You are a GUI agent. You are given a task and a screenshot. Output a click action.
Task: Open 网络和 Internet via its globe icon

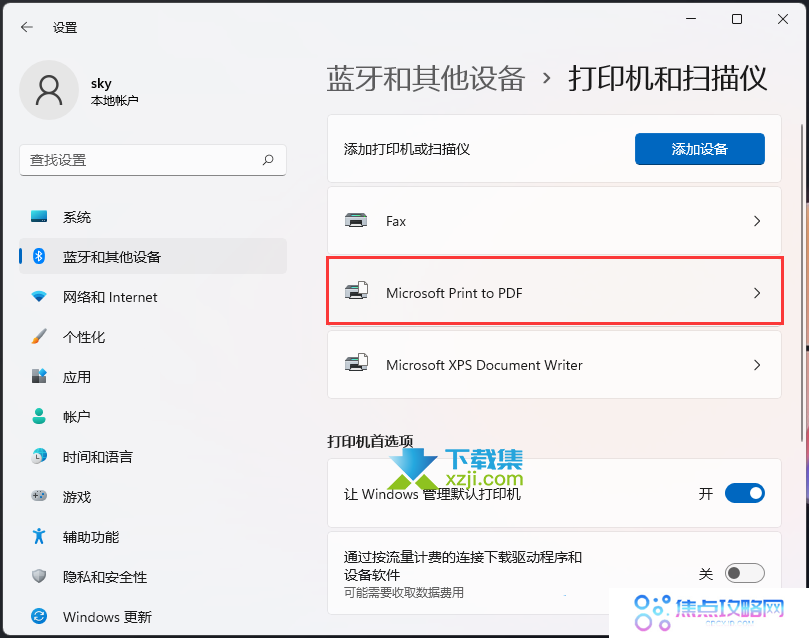38,297
